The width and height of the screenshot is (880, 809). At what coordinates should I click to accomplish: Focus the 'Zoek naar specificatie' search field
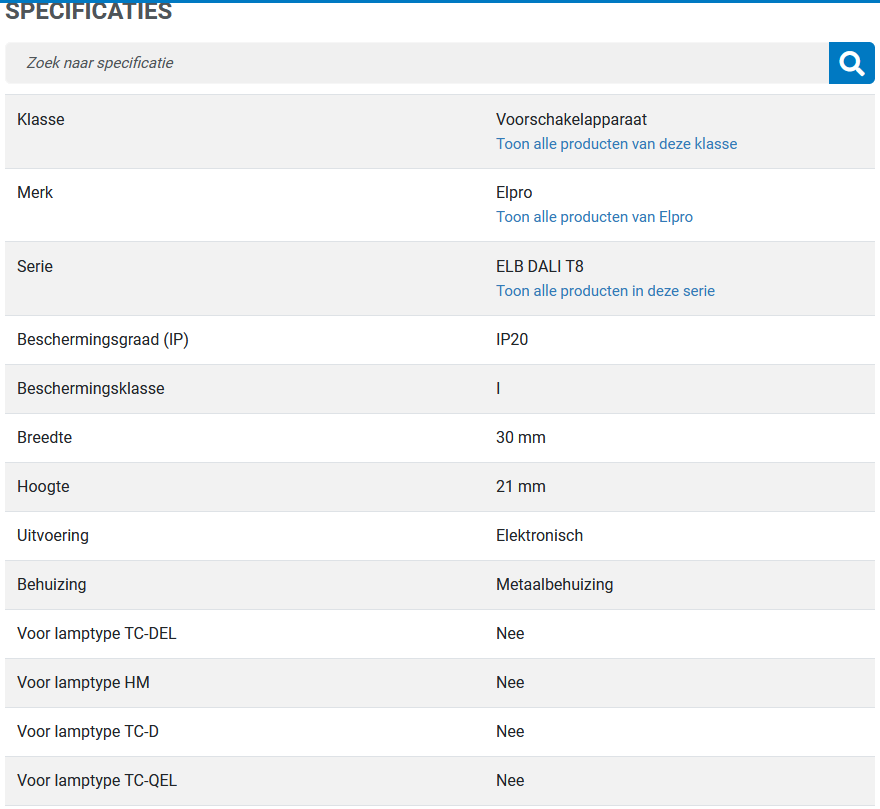[417, 63]
